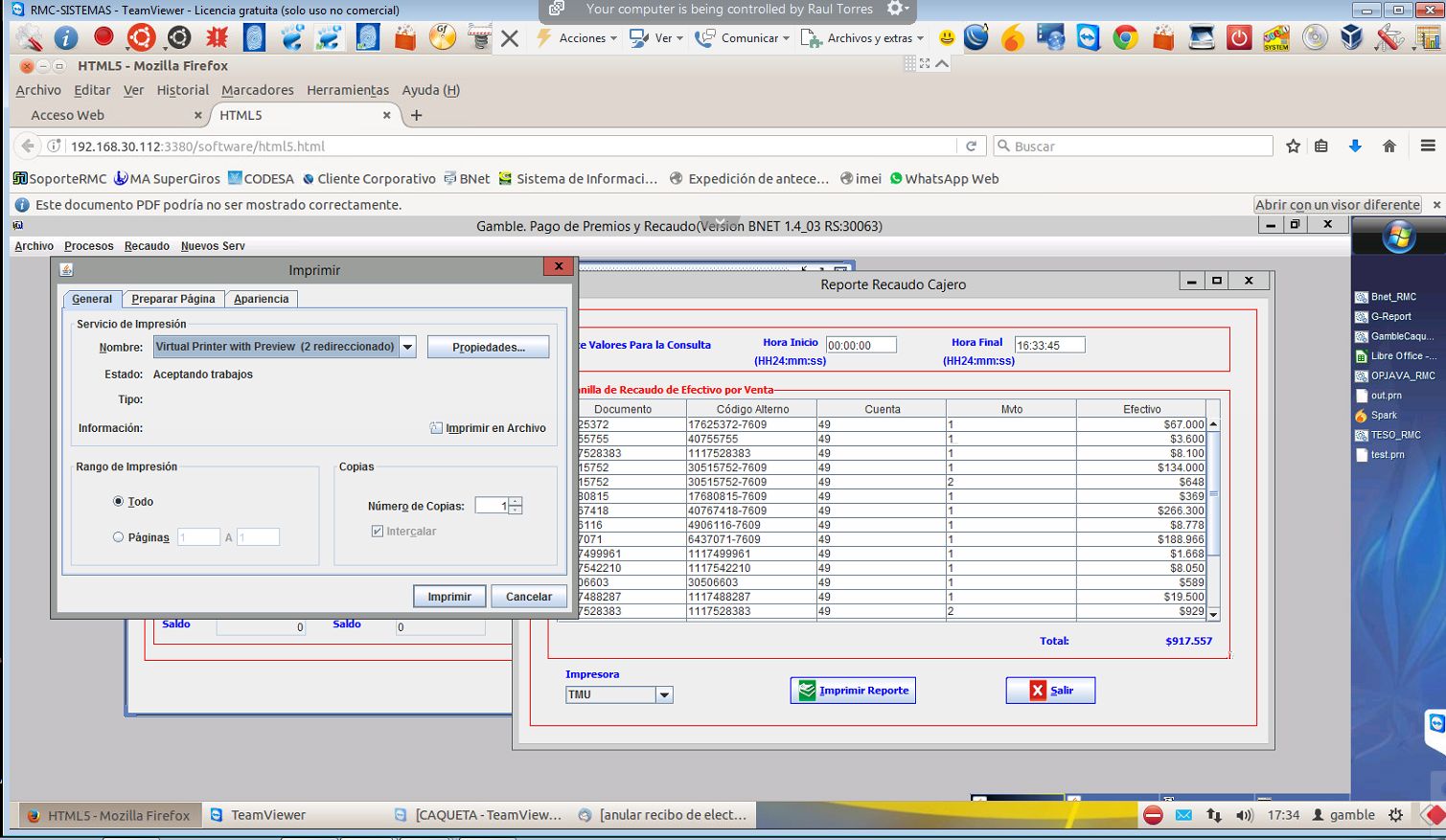Open the Recaudo menu
This screenshot has width=1446, height=840.
(x=147, y=246)
